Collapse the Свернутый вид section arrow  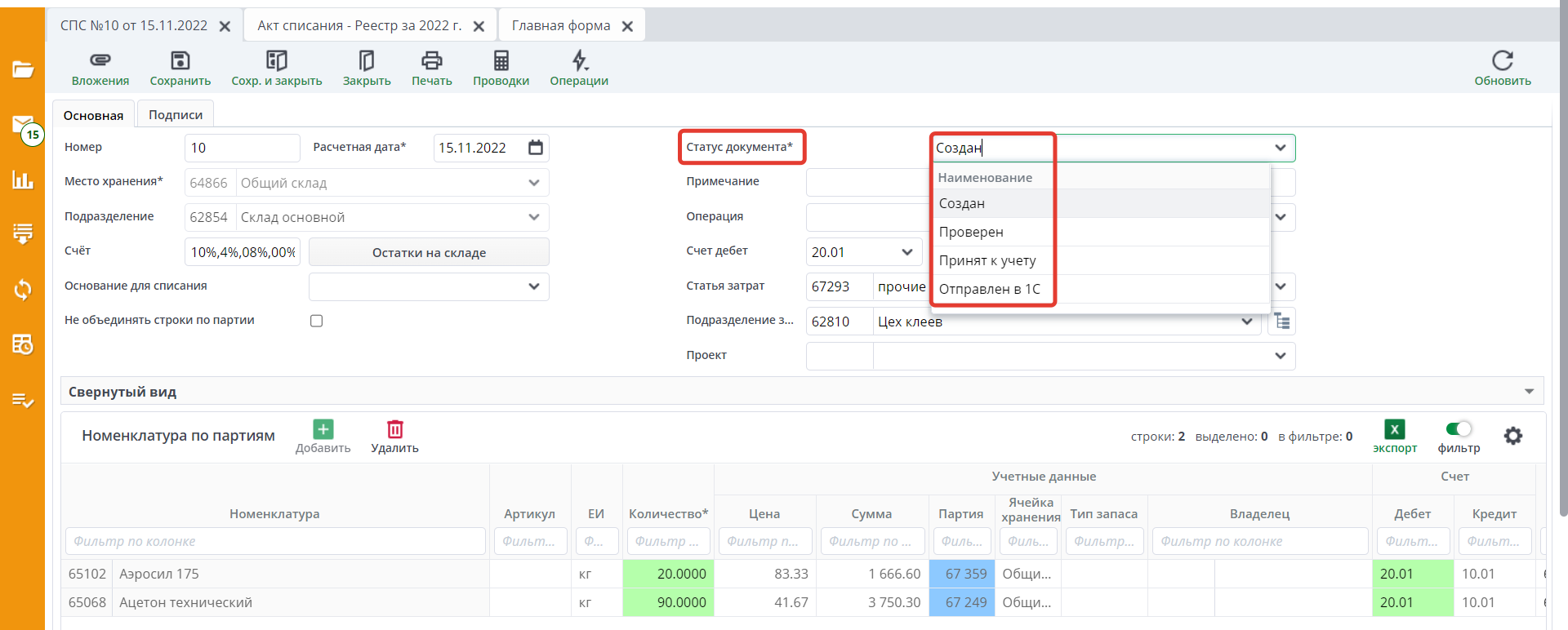tap(1528, 392)
